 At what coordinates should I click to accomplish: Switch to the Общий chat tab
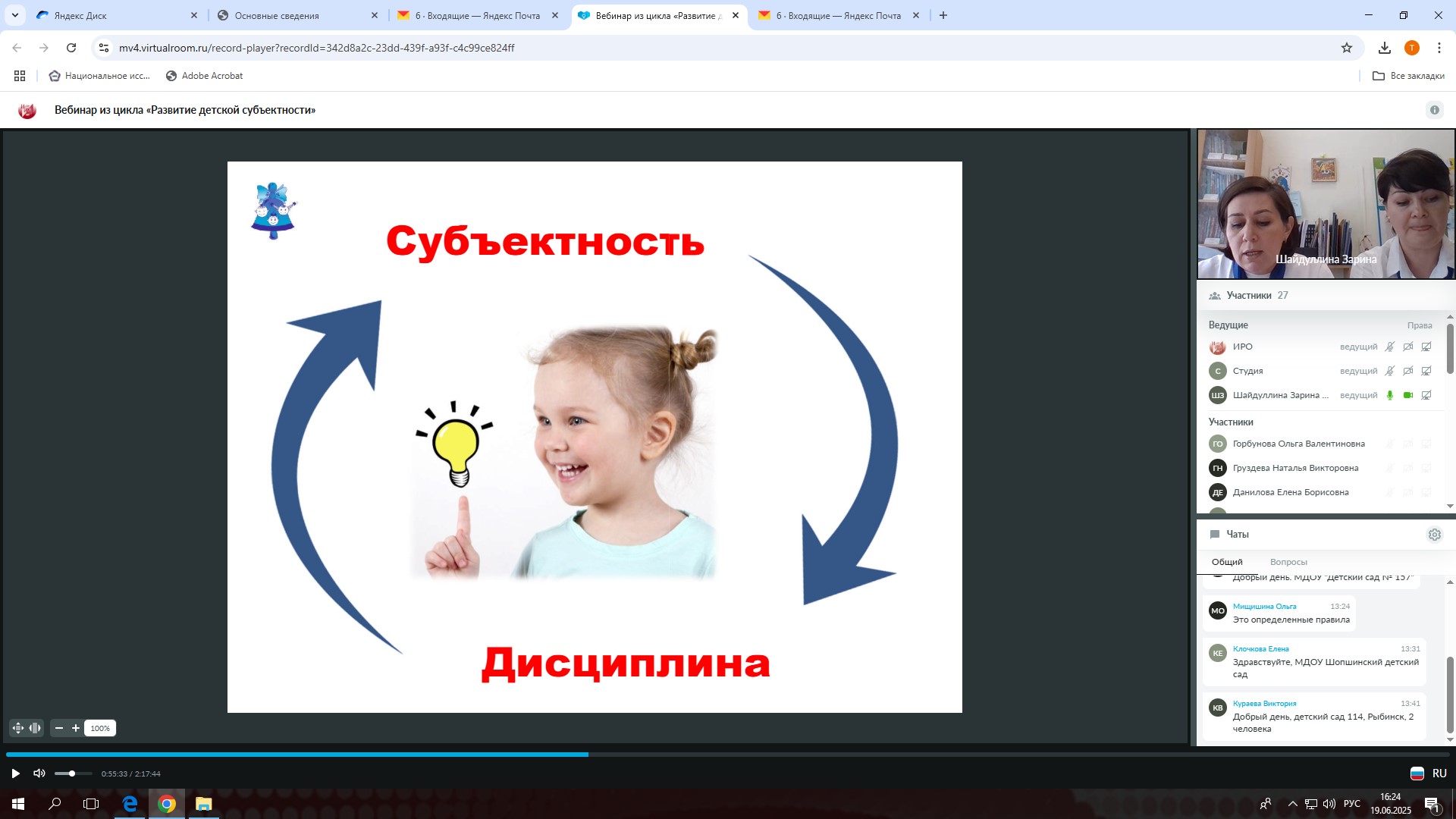tap(1226, 562)
